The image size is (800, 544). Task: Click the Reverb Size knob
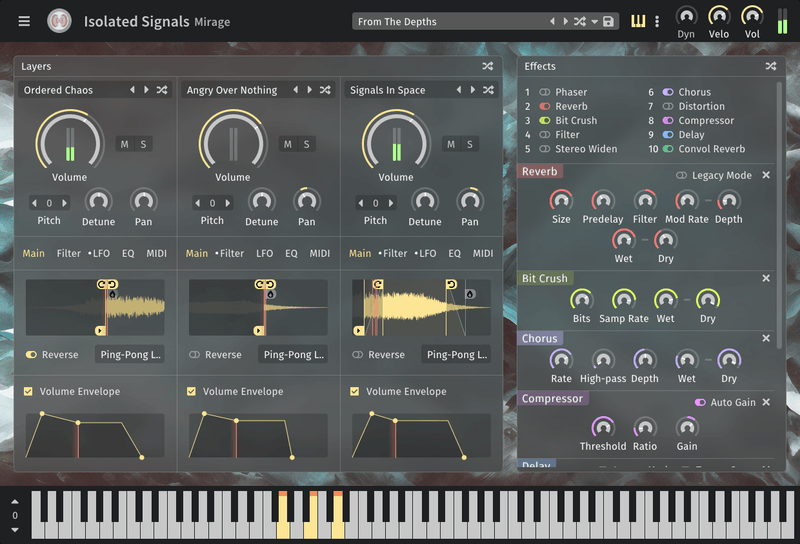tap(561, 200)
